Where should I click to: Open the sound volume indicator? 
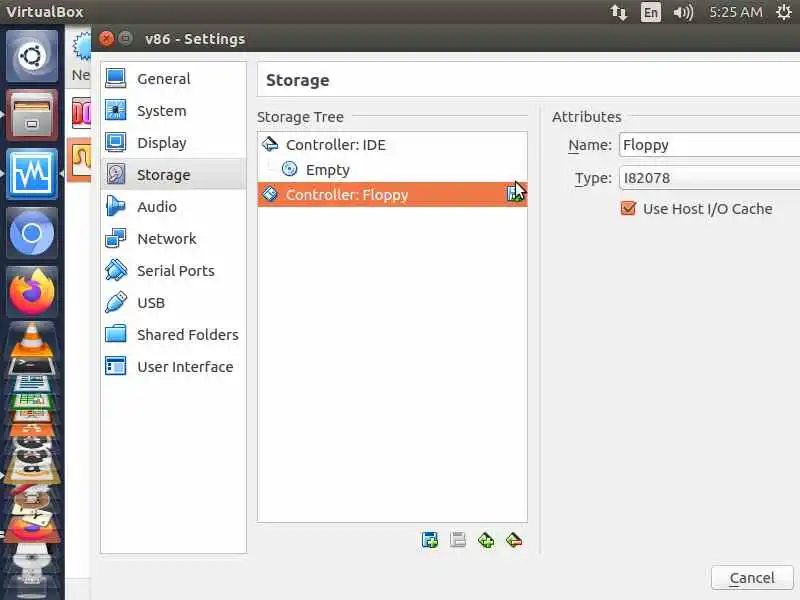click(x=683, y=12)
